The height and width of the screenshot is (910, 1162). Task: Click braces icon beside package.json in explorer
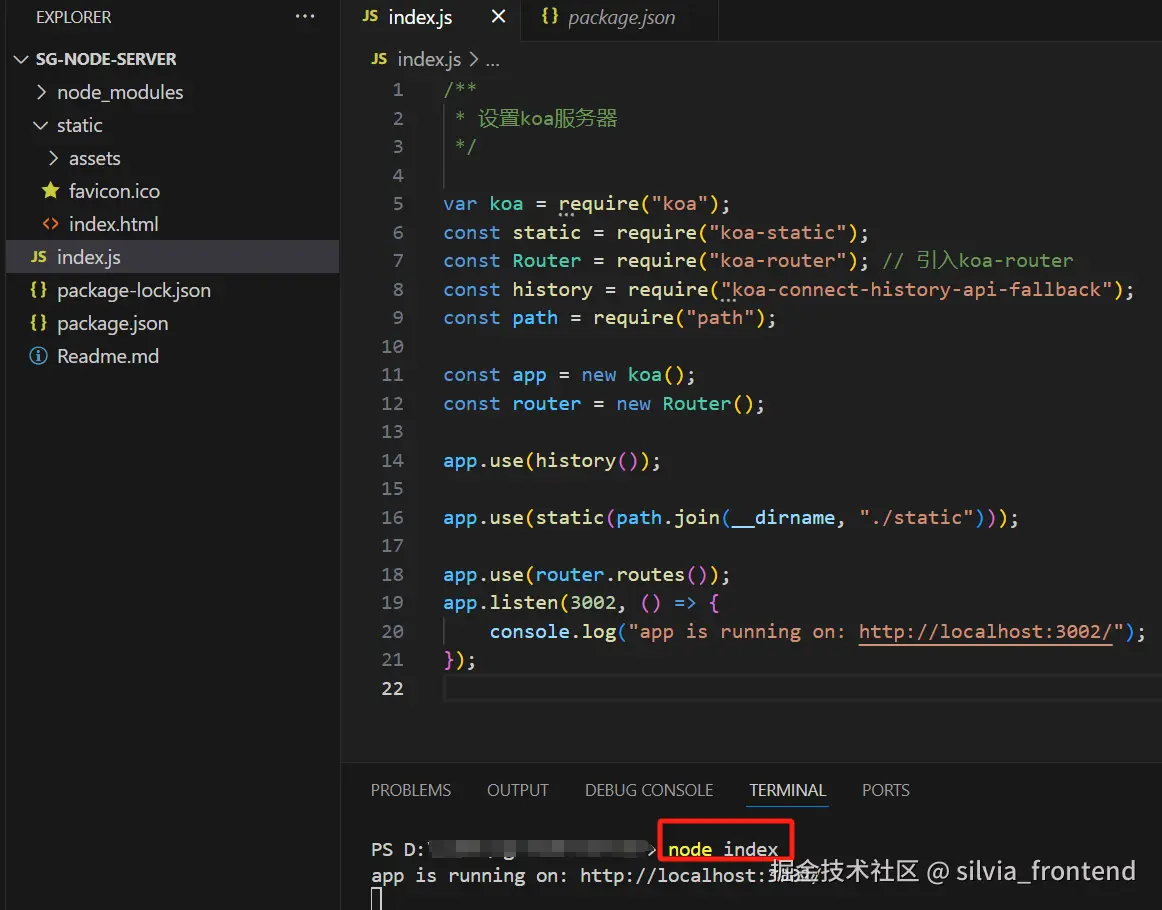pos(39,322)
